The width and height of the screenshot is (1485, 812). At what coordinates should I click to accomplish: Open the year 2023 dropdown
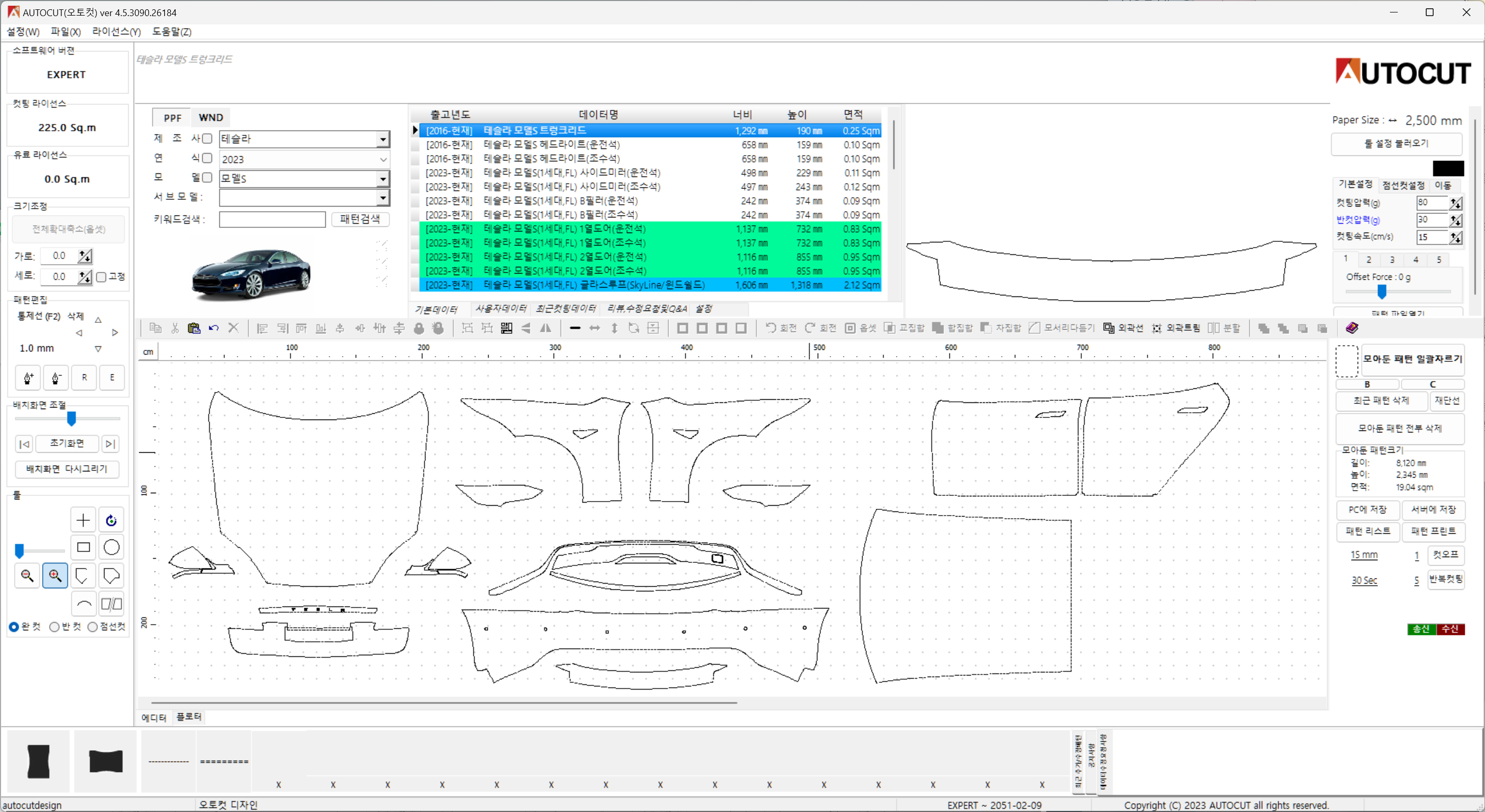383,159
